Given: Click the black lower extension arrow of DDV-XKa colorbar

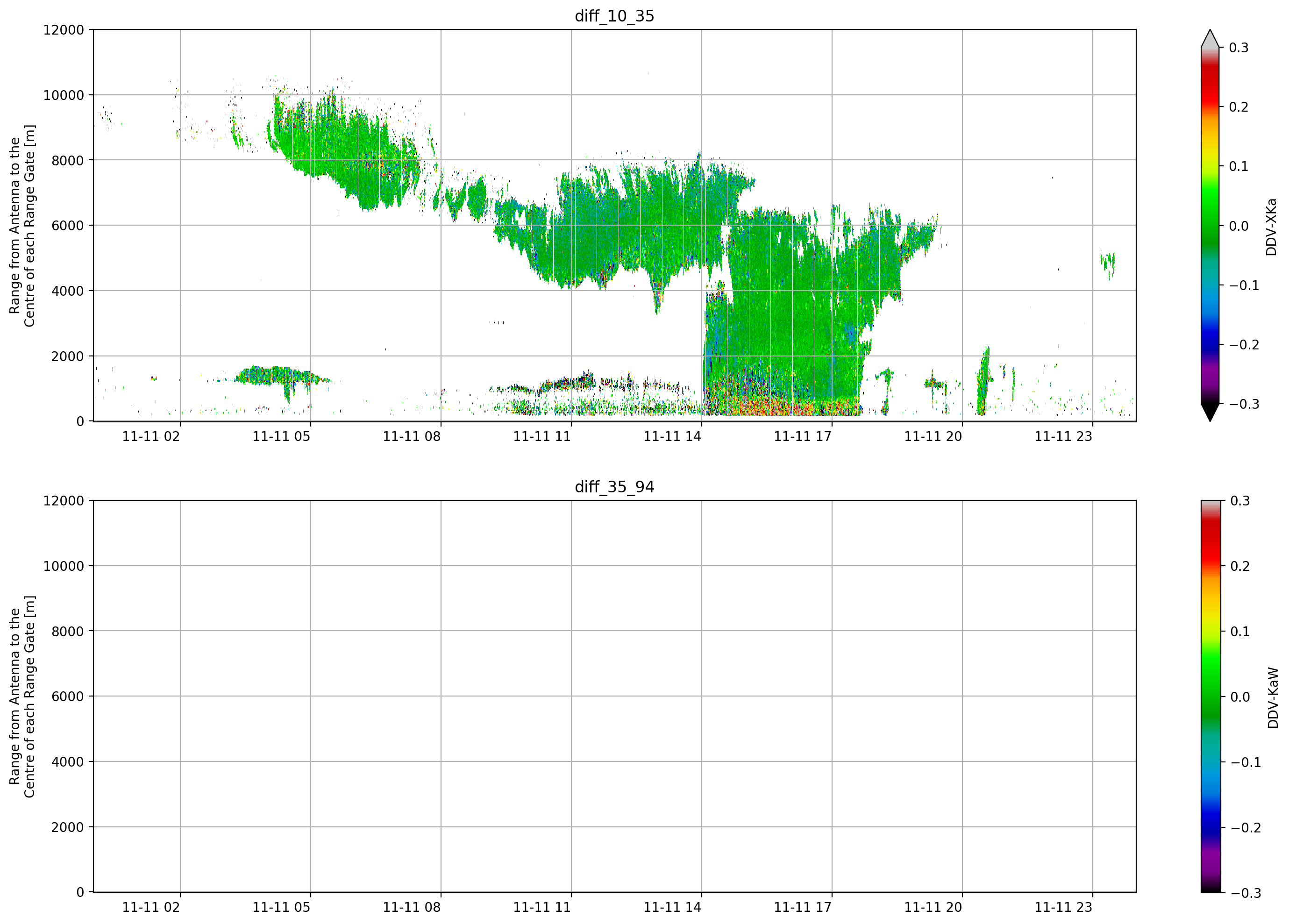Looking at the screenshot, I should click(x=1210, y=412).
